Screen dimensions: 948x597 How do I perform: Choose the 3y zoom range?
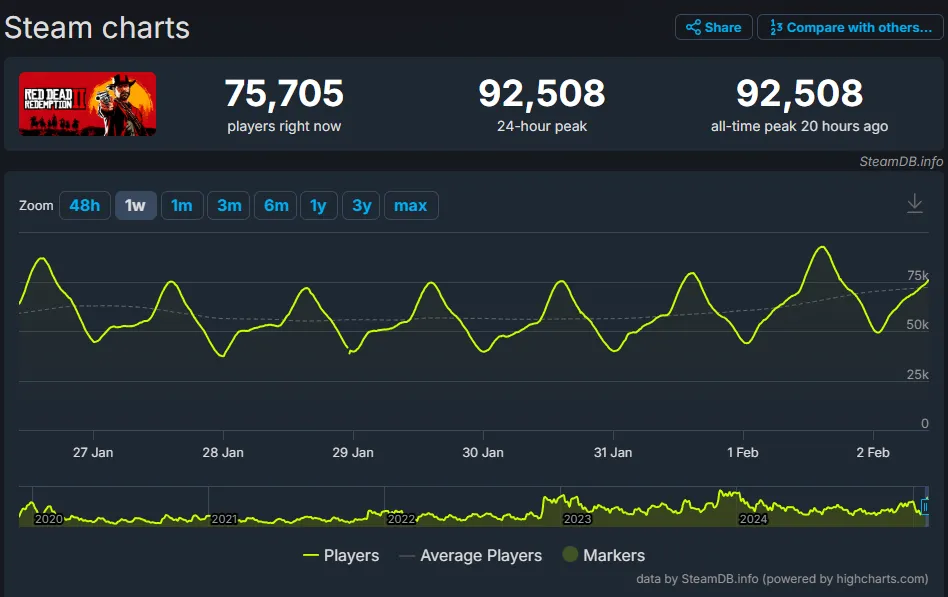coord(361,206)
